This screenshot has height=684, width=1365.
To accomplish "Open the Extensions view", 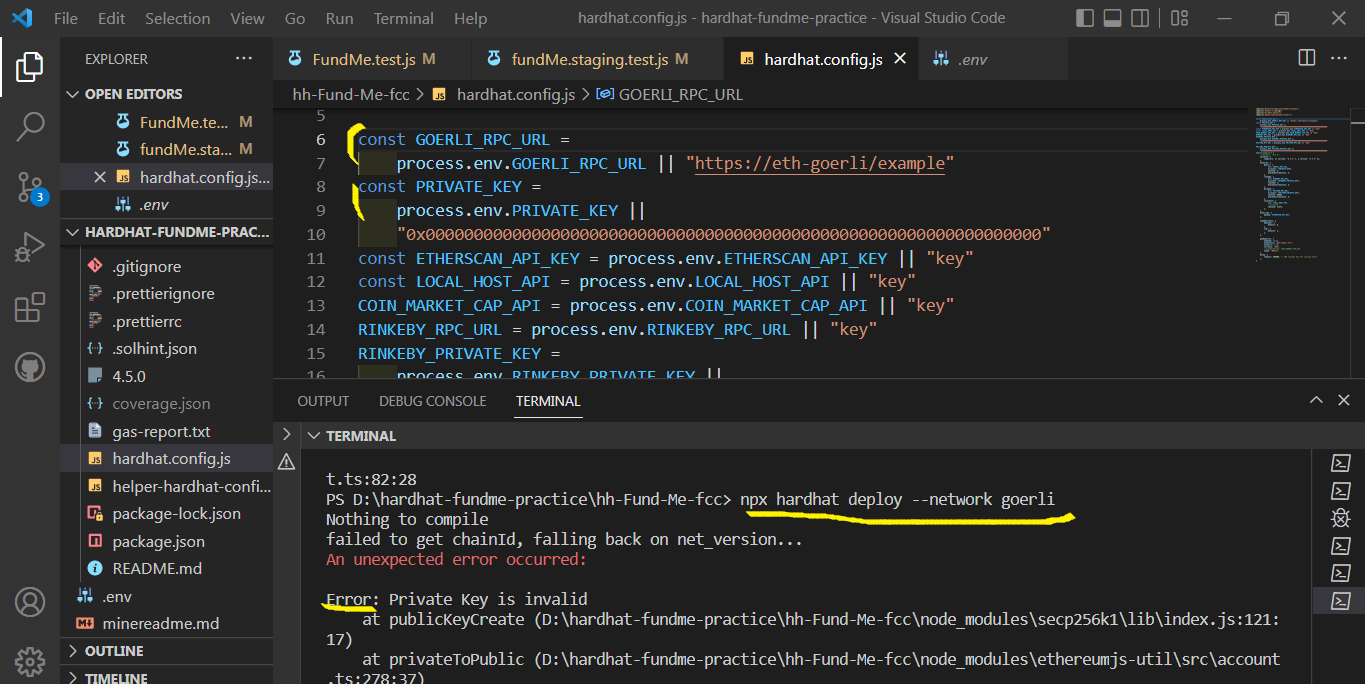I will tap(29, 307).
